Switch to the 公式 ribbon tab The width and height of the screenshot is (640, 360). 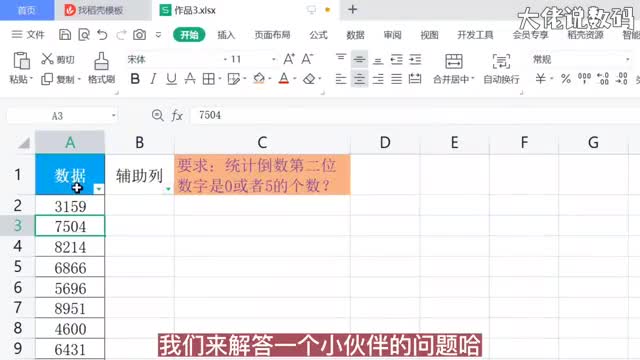(x=318, y=35)
